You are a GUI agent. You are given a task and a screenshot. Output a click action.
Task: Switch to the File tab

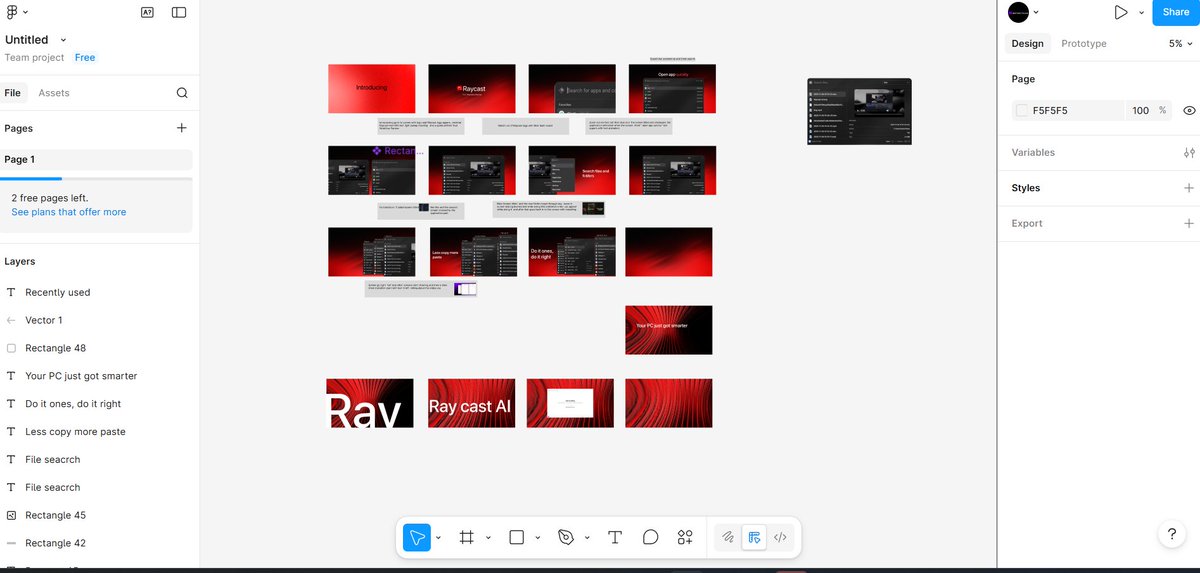tap(13, 93)
